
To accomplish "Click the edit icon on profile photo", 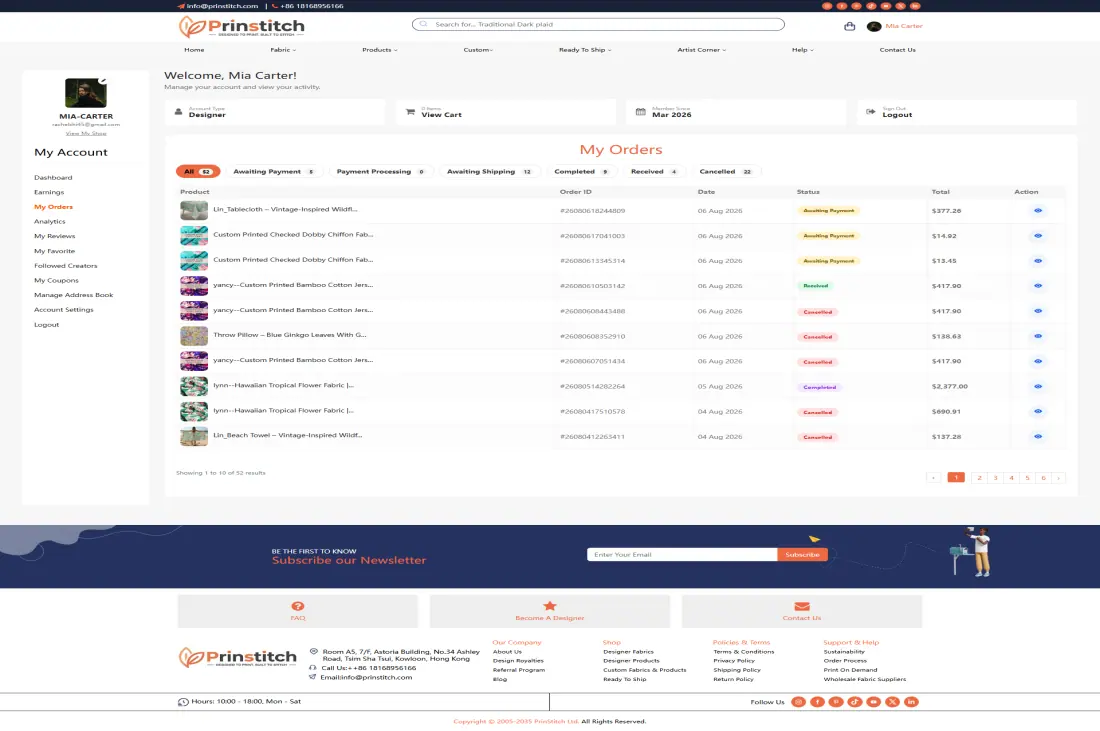I will 103,80.
